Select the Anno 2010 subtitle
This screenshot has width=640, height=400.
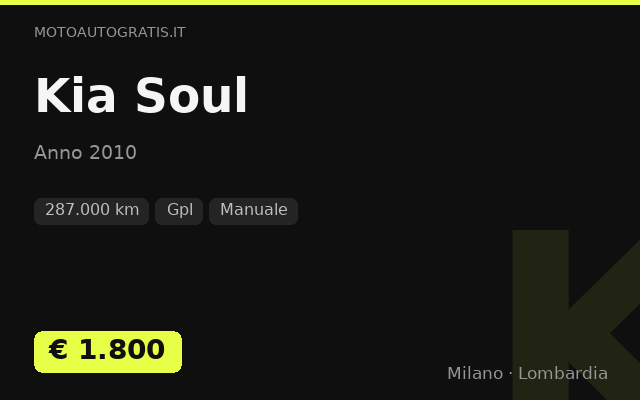85,153
